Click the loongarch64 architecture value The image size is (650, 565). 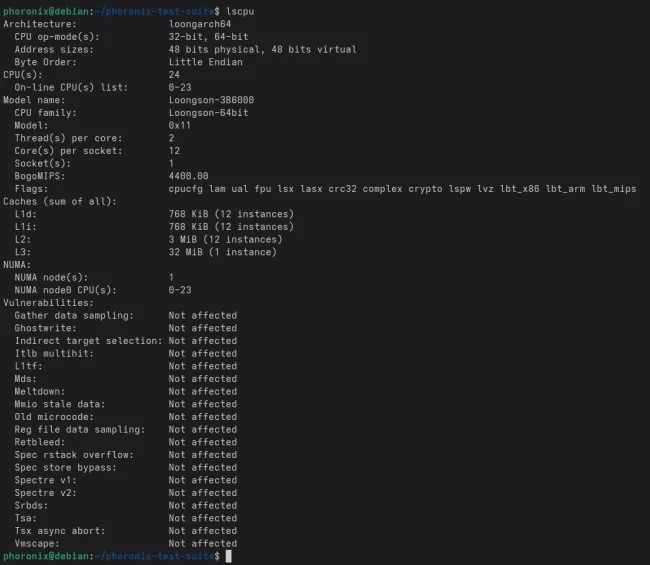200,23
